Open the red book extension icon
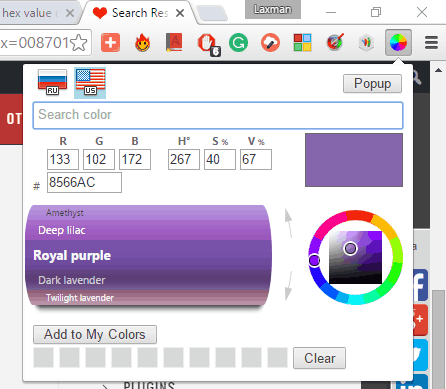The height and width of the screenshot is (389, 446). (174, 42)
